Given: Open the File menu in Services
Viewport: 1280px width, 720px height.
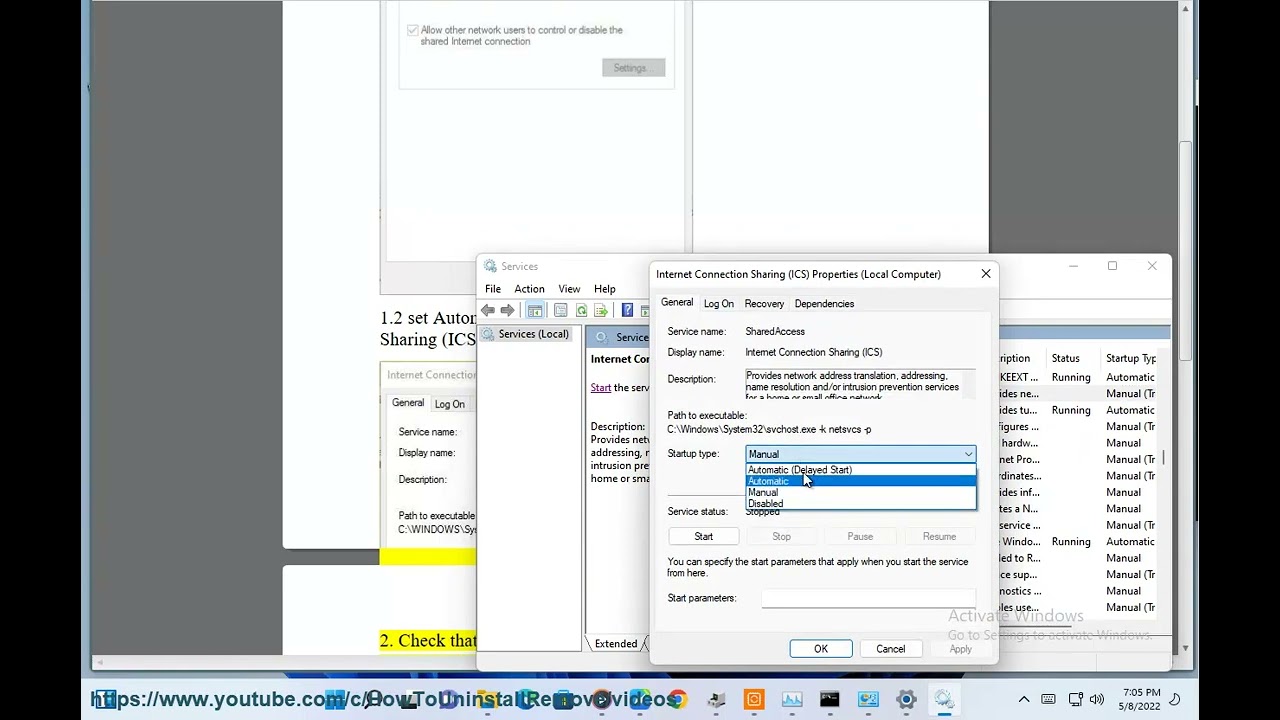Looking at the screenshot, I should coord(493,289).
